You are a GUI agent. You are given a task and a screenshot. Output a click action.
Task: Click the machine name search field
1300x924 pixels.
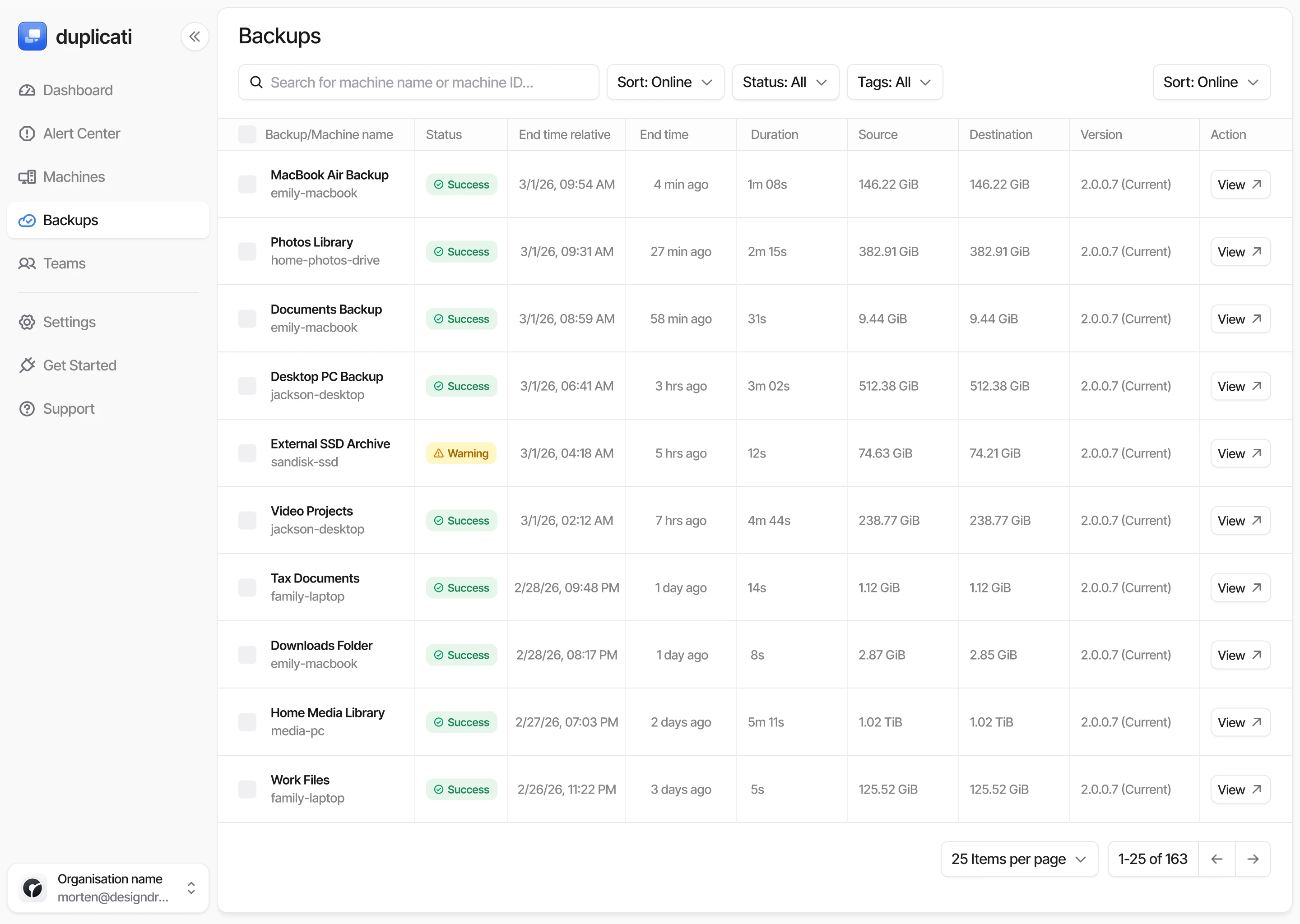[418, 83]
